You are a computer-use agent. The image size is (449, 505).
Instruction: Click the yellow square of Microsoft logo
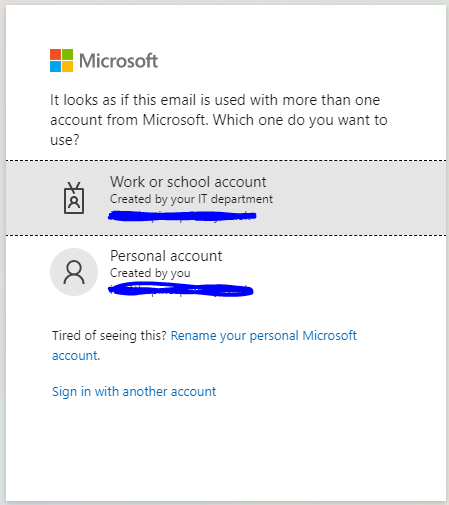tap(67, 67)
